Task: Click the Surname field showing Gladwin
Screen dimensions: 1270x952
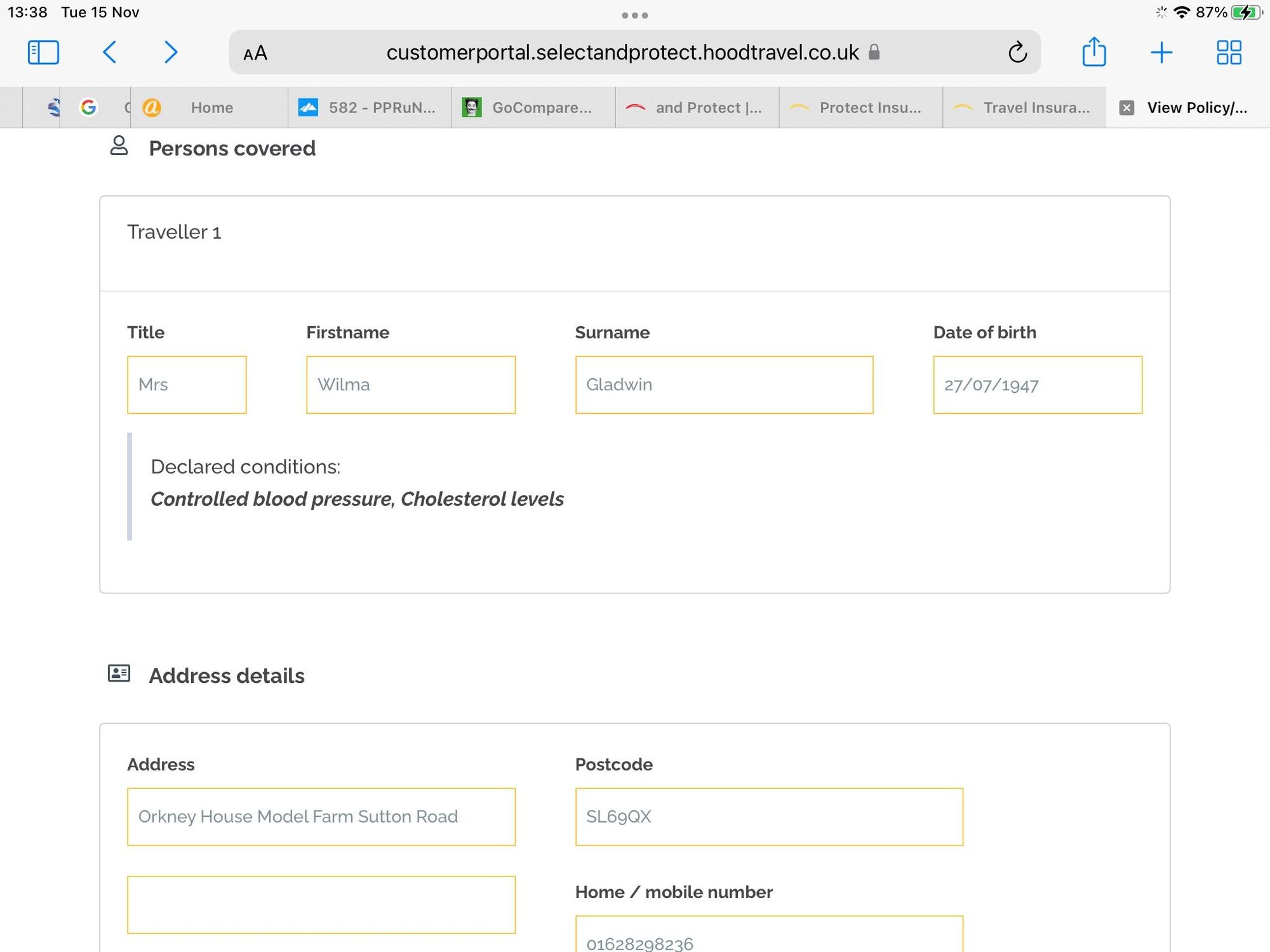Action: coord(724,385)
